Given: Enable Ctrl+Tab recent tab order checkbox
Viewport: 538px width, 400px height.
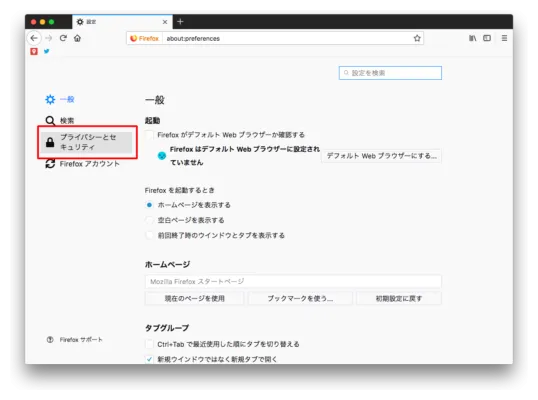Looking at the screenshot, I should [x=149, y=344].
